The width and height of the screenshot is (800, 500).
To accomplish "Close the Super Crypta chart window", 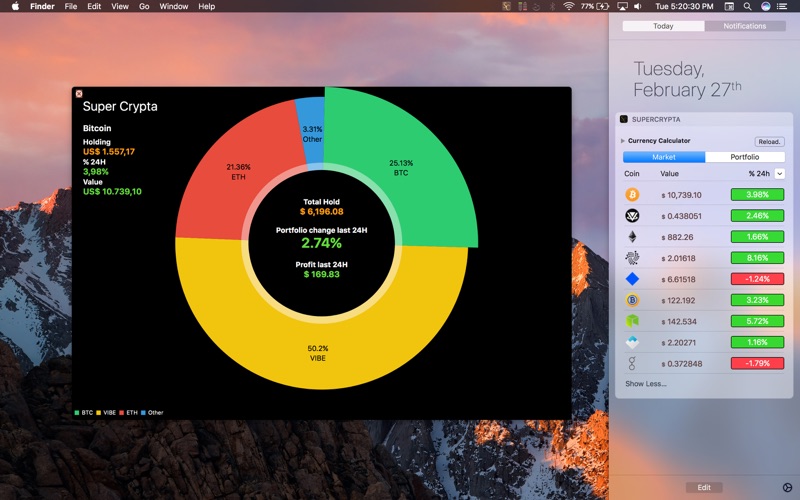I will pos(79,93).
